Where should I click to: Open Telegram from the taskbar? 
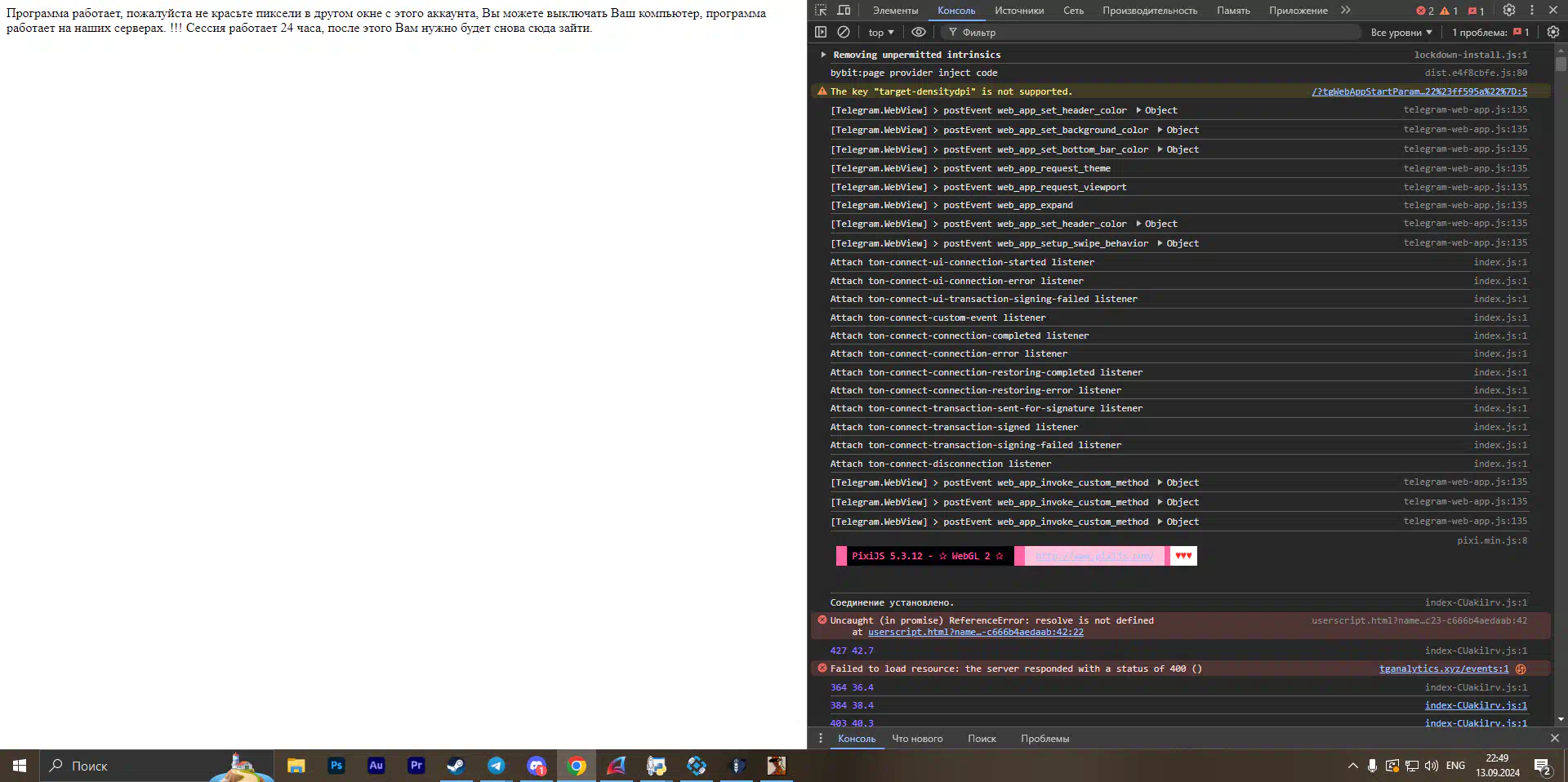tap(496, 766)
